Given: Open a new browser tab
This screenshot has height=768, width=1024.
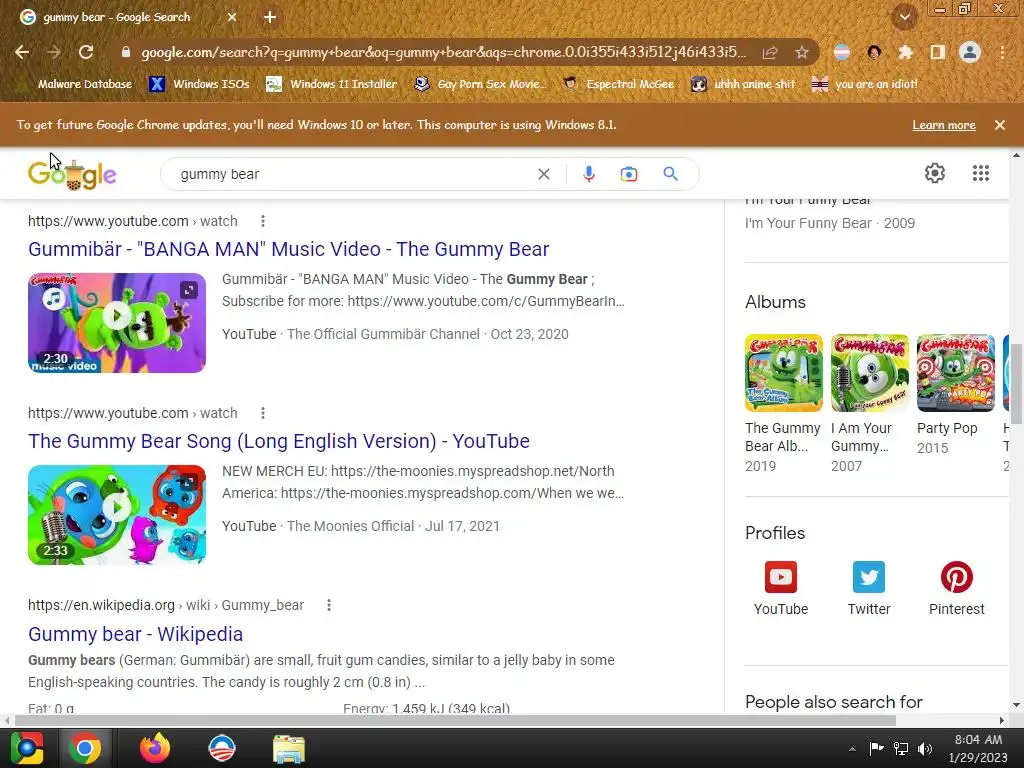Looking at the screenshot, I should pyautogui.click(x=270, y=18).
